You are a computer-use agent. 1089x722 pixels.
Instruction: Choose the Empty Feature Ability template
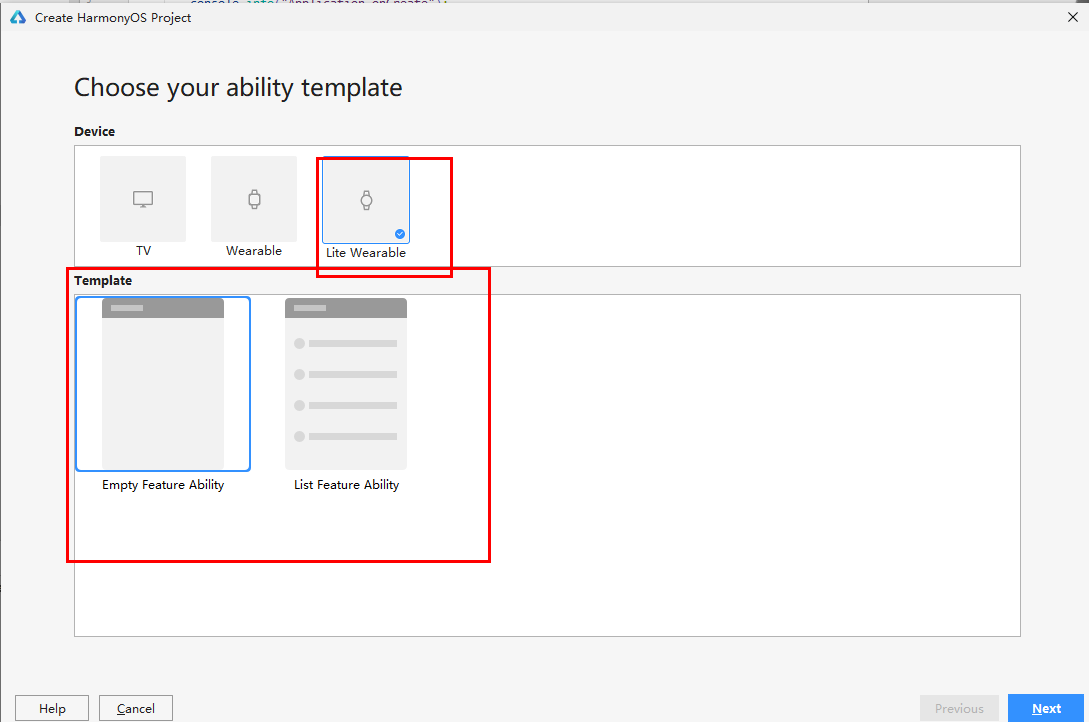(163, 384)
